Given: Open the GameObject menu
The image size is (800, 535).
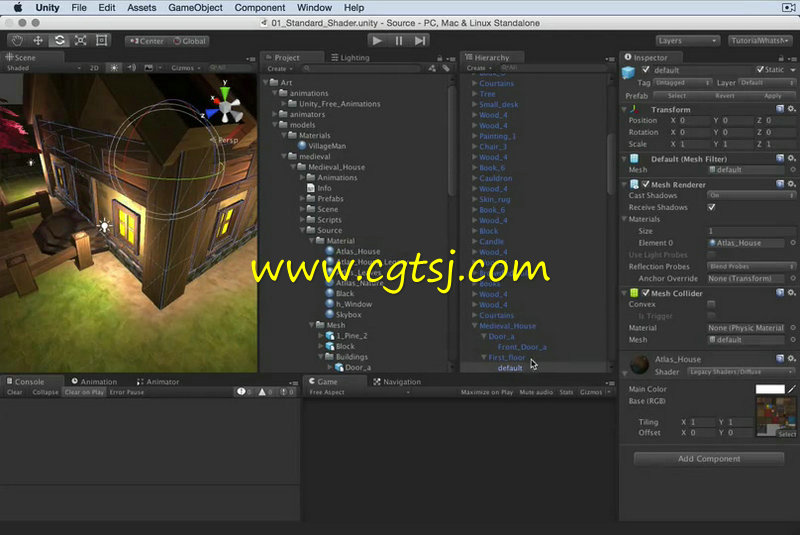Looking at the screenshot, I should pyautogui.click(x=195, y=8).
